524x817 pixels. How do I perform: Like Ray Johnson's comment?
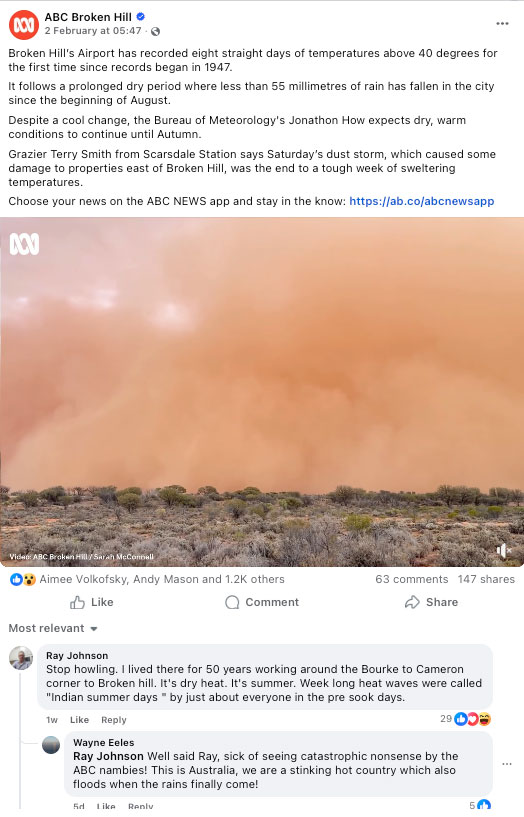click(79, 720)
